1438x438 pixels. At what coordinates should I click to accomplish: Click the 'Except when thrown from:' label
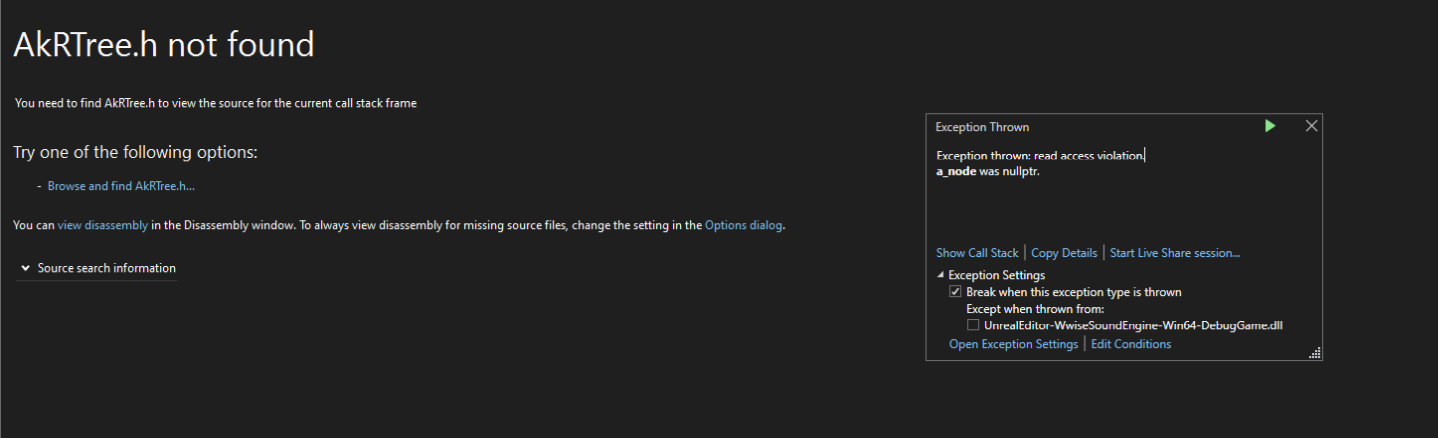tap(1035, 309)
